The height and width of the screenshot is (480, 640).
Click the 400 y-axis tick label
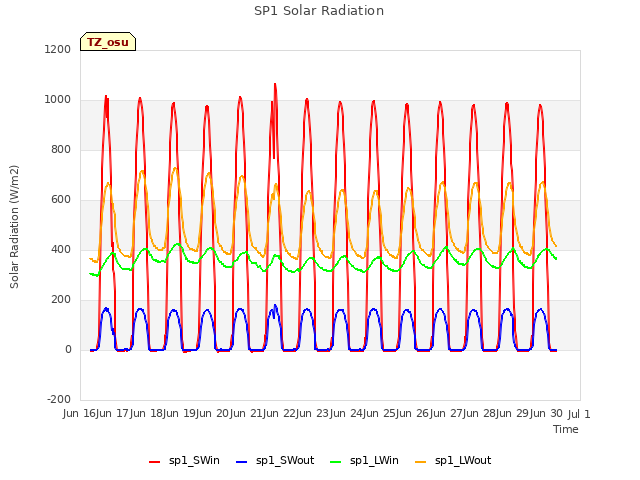(x=61, y=249)
